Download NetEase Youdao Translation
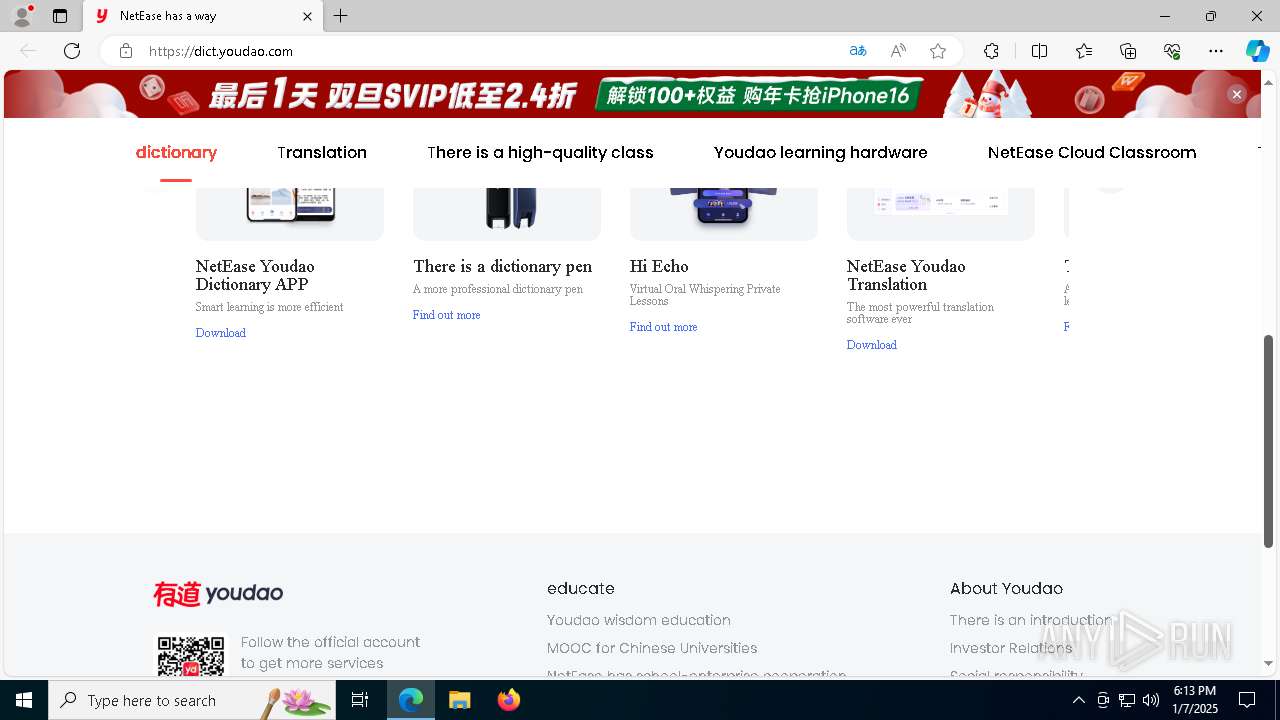The image size is (1280, 720). click(x=872, y=345)
